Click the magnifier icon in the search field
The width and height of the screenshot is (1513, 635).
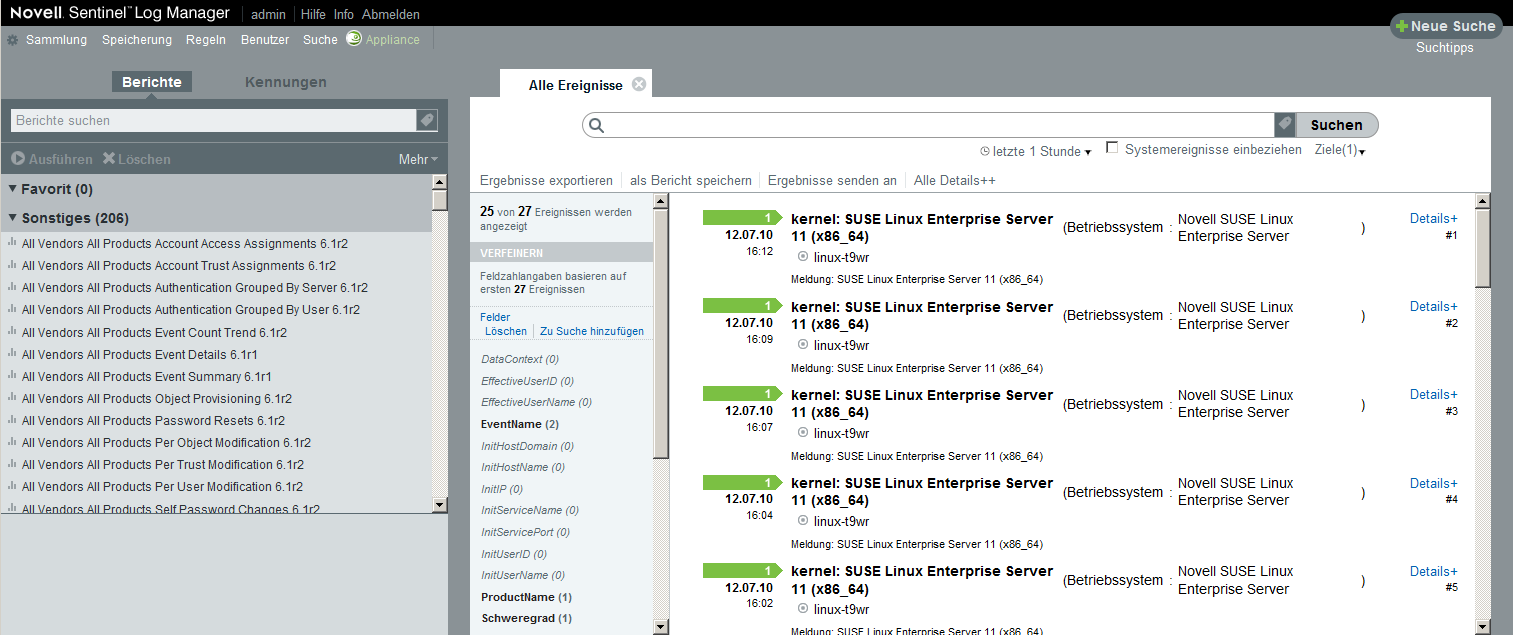click(x=597, y=126)
